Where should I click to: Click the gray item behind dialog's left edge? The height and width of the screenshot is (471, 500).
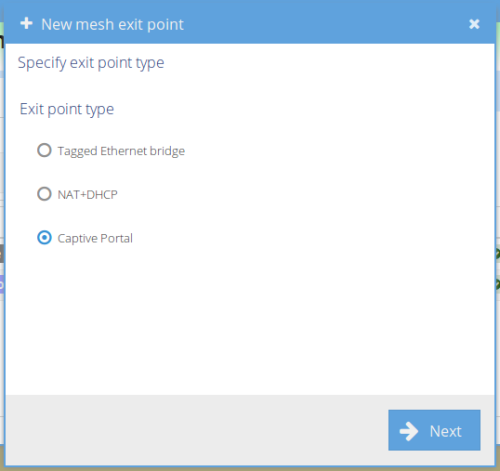pyautogui.click(x=2, y=253)
